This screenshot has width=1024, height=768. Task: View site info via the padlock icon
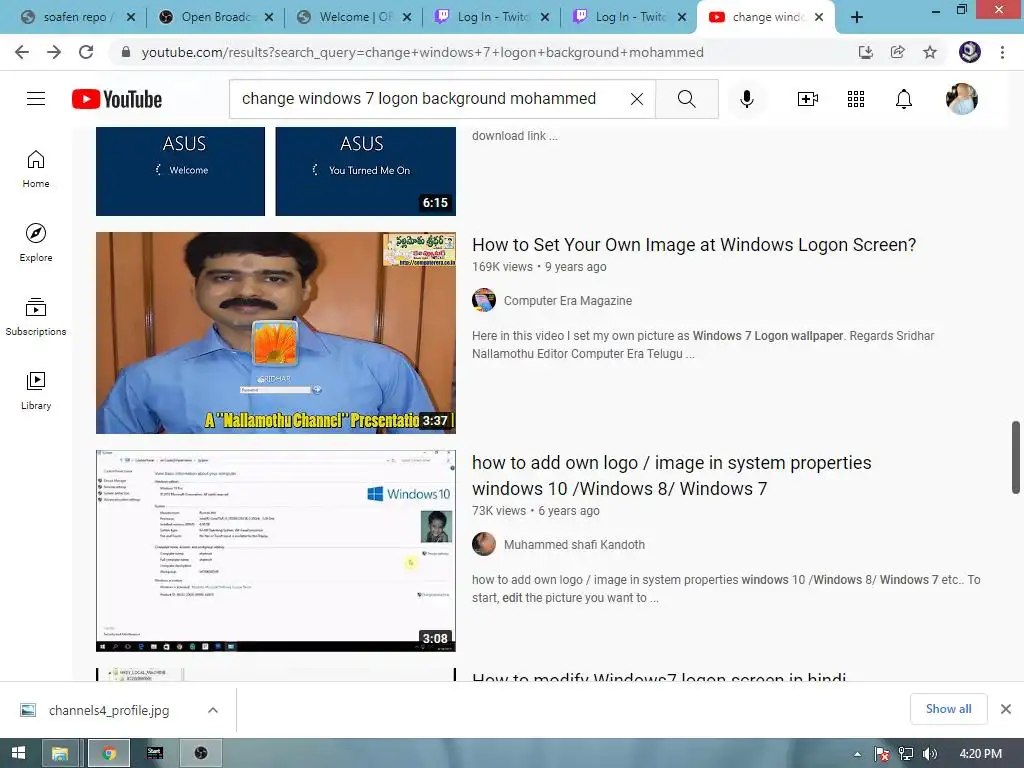coord(126,52)
